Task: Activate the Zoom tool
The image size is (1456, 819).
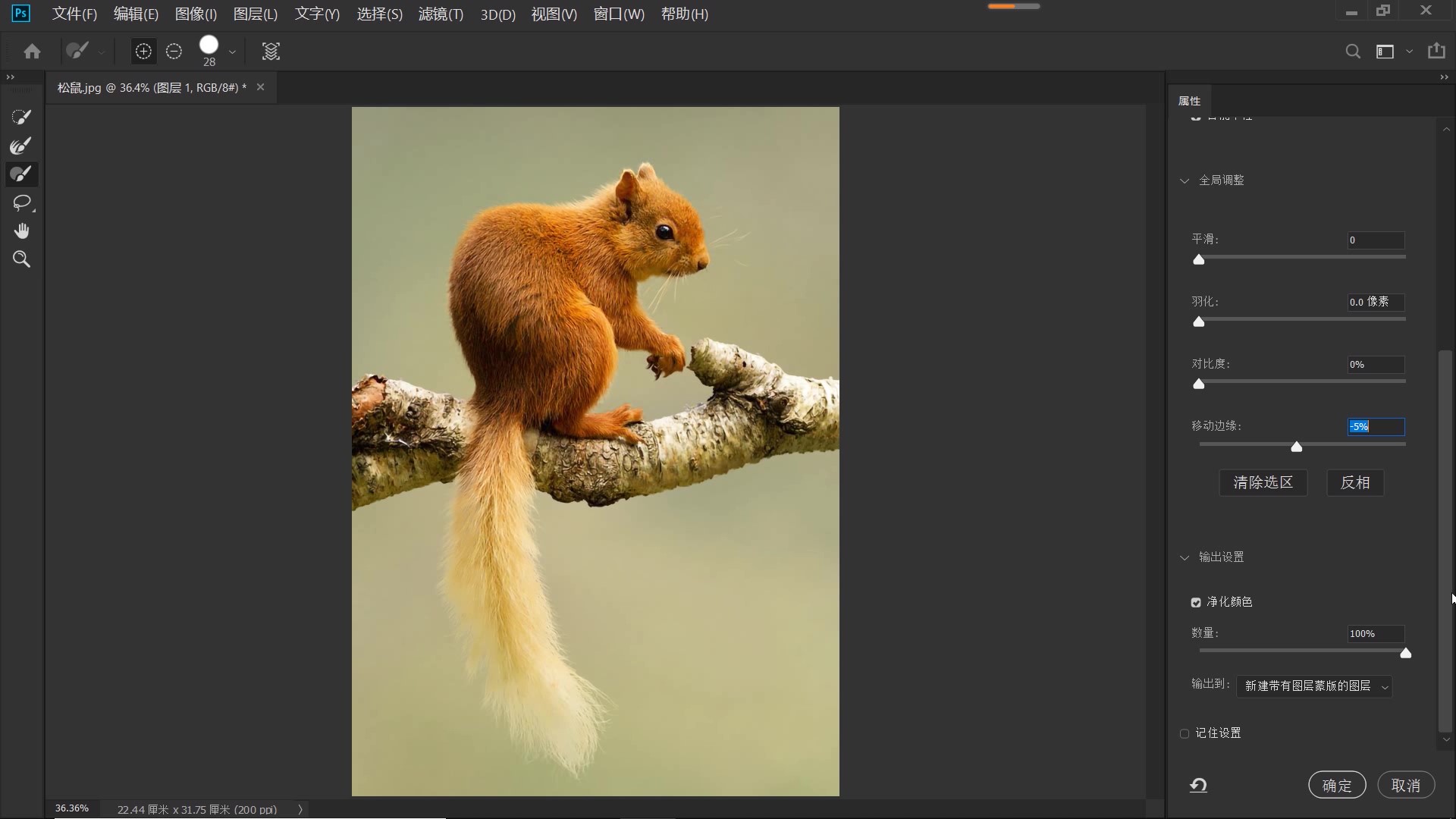Action: tap(21, 259)
